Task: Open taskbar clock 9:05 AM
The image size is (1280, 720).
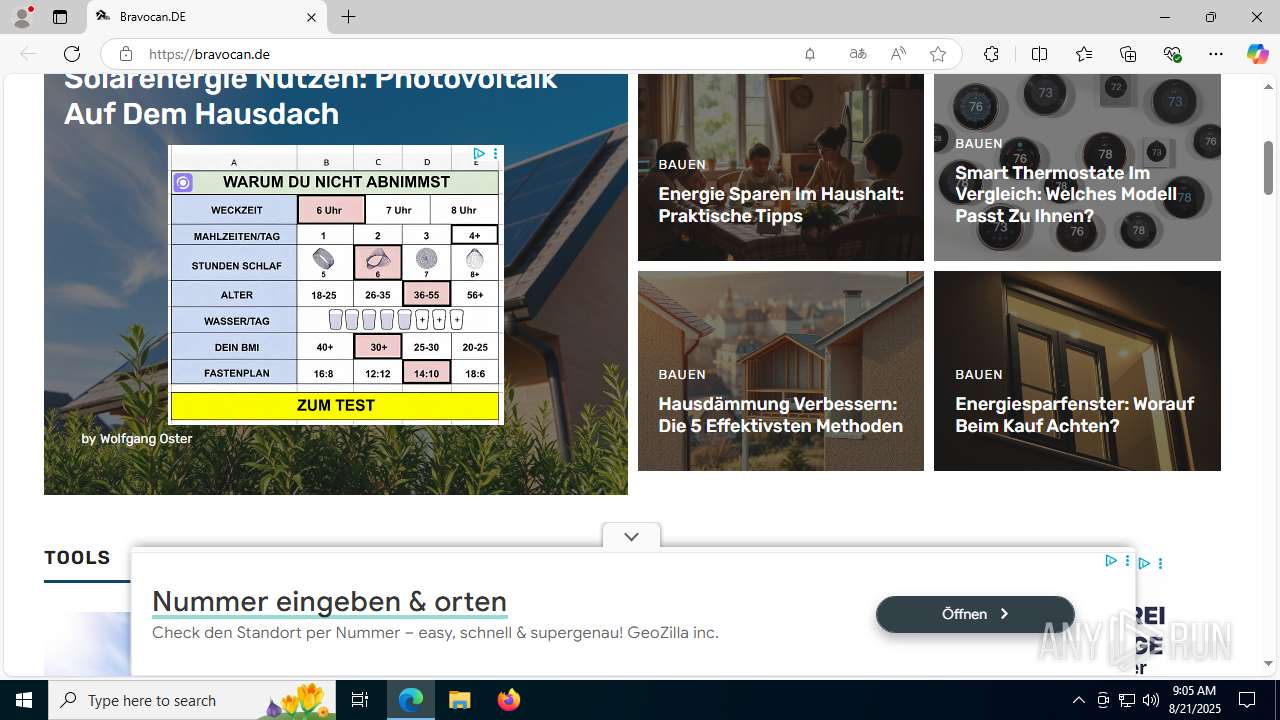Action: click(x=1194, y=700)
